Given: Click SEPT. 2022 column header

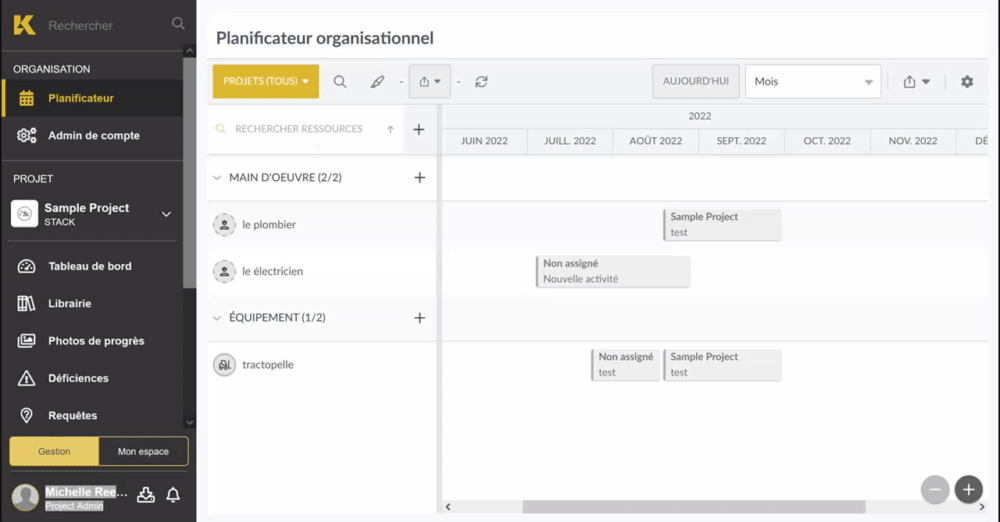Looking at the screenshot, I should [x=741, y=141].
